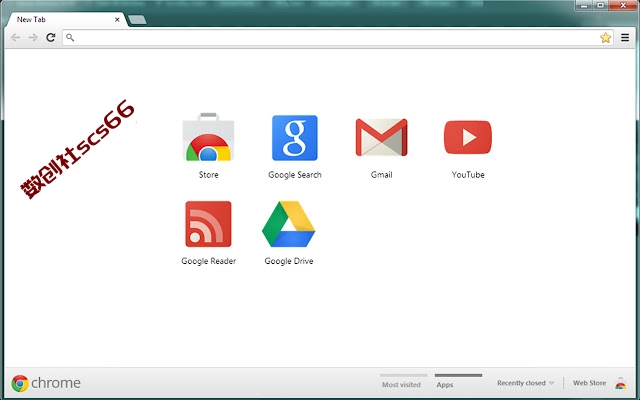Open the Chrome hamburger menu
This screenshot has width=640, height=400.
(625, 38)
